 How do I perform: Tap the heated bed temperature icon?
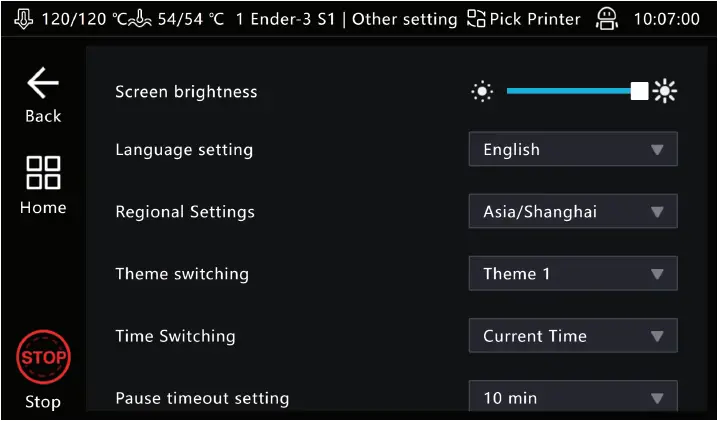(141, 19)
